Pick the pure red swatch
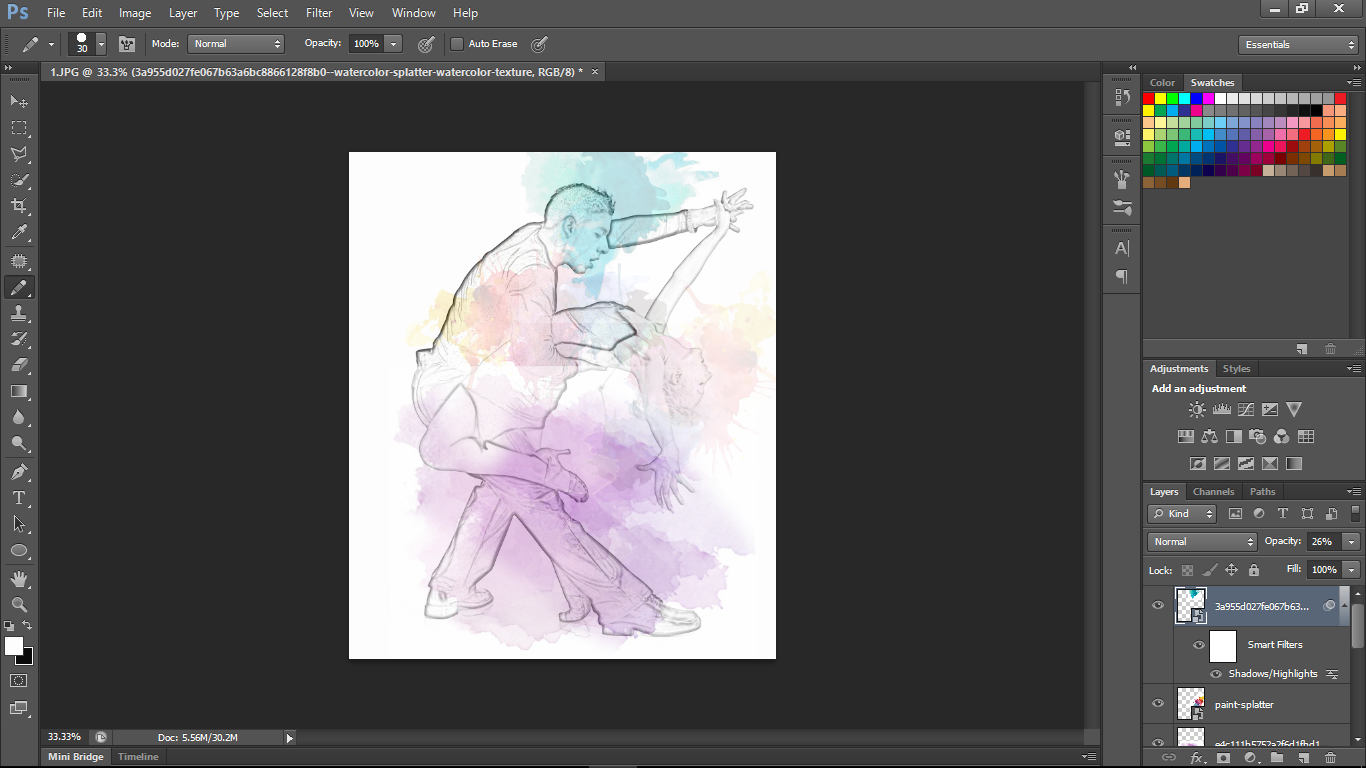1366x768 pixels. point(1149,99)
